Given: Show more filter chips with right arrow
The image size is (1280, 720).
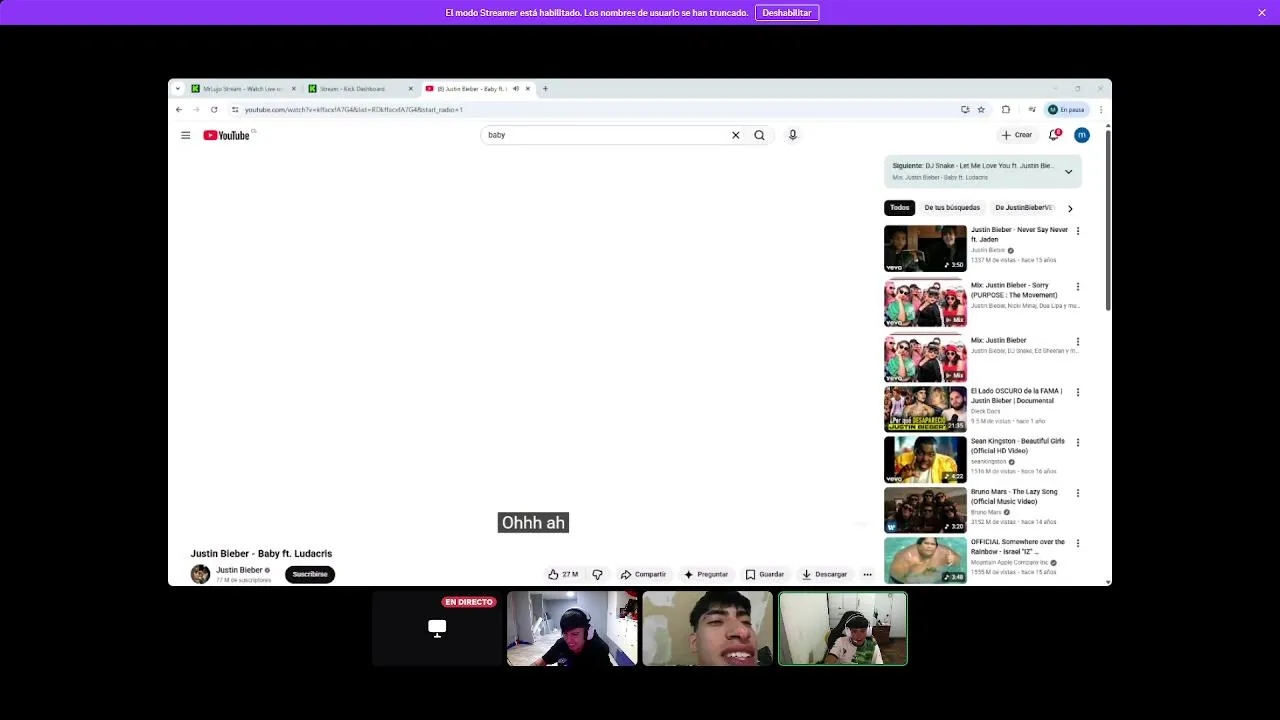Looking at the screenshot, I should click(1070, 208).
